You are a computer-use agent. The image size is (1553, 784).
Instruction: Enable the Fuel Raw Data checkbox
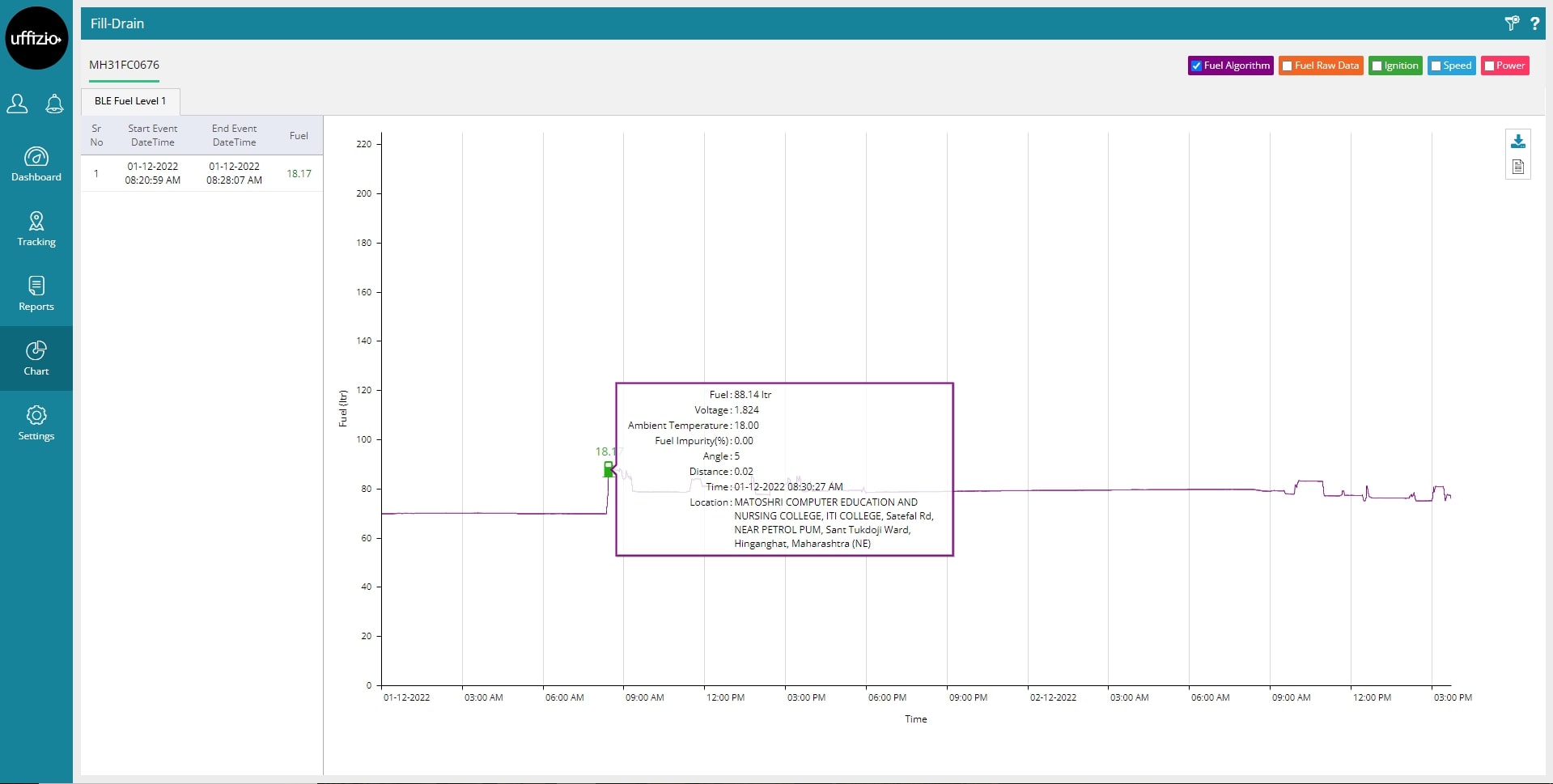(x=1287, y=66)
